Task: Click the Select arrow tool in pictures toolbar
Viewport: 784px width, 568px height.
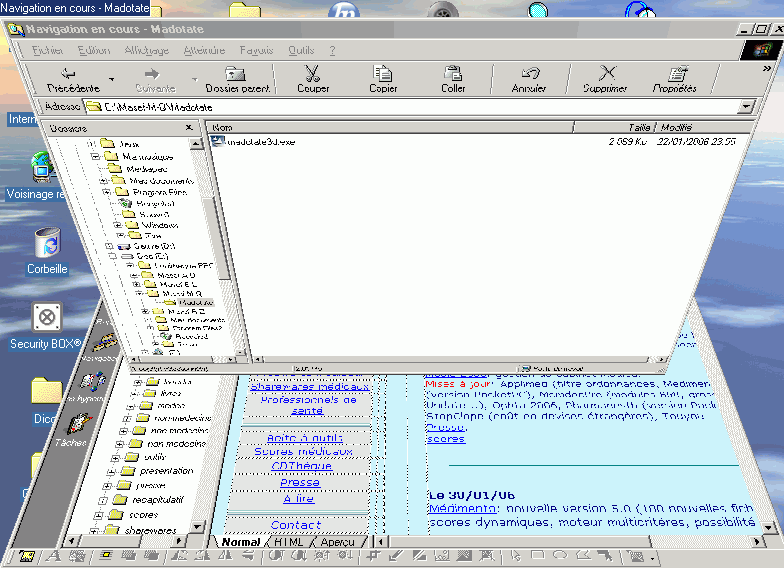Action: pyautogui.click(x=515, y=555)
